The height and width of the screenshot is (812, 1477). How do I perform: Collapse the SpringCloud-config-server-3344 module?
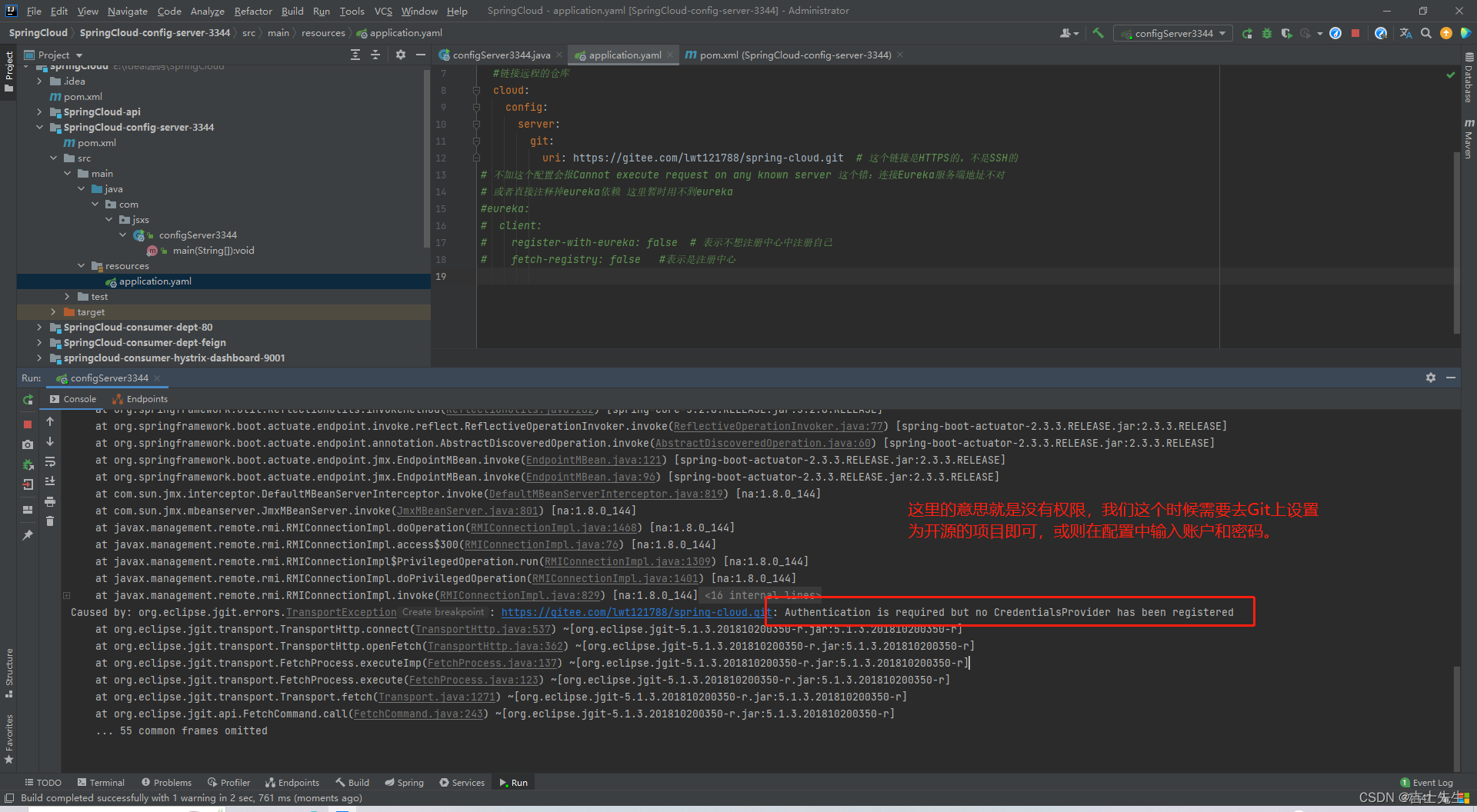[39, 127]
